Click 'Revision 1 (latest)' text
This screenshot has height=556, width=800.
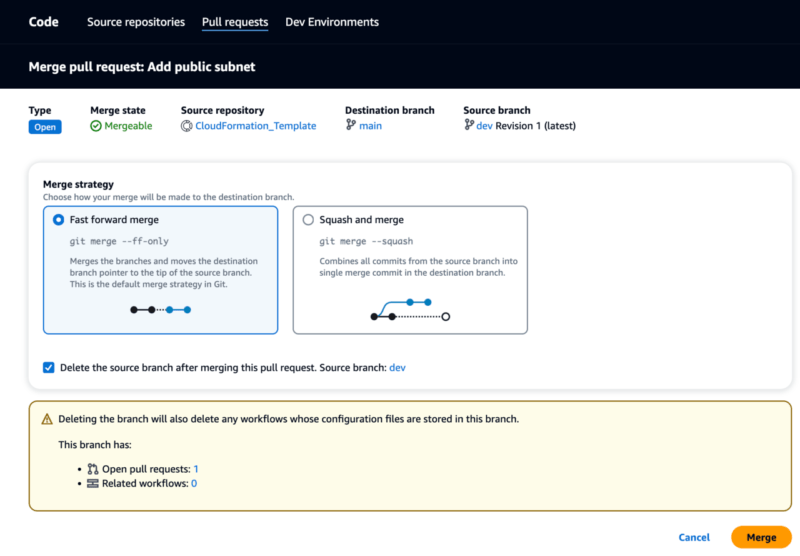pyautogui.click(x=535, y=126)
